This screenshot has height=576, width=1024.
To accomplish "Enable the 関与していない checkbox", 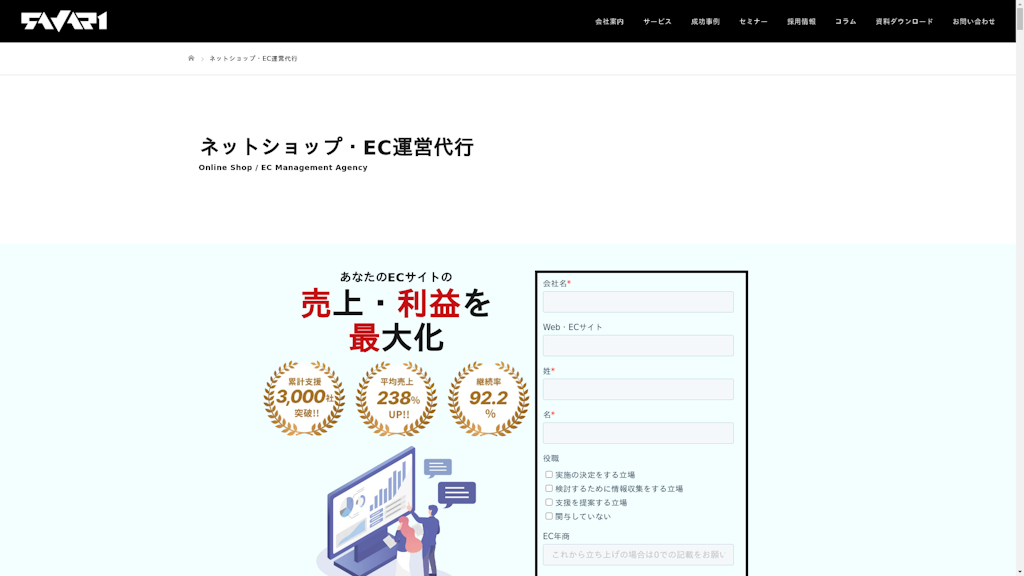I will click(549, 516).
